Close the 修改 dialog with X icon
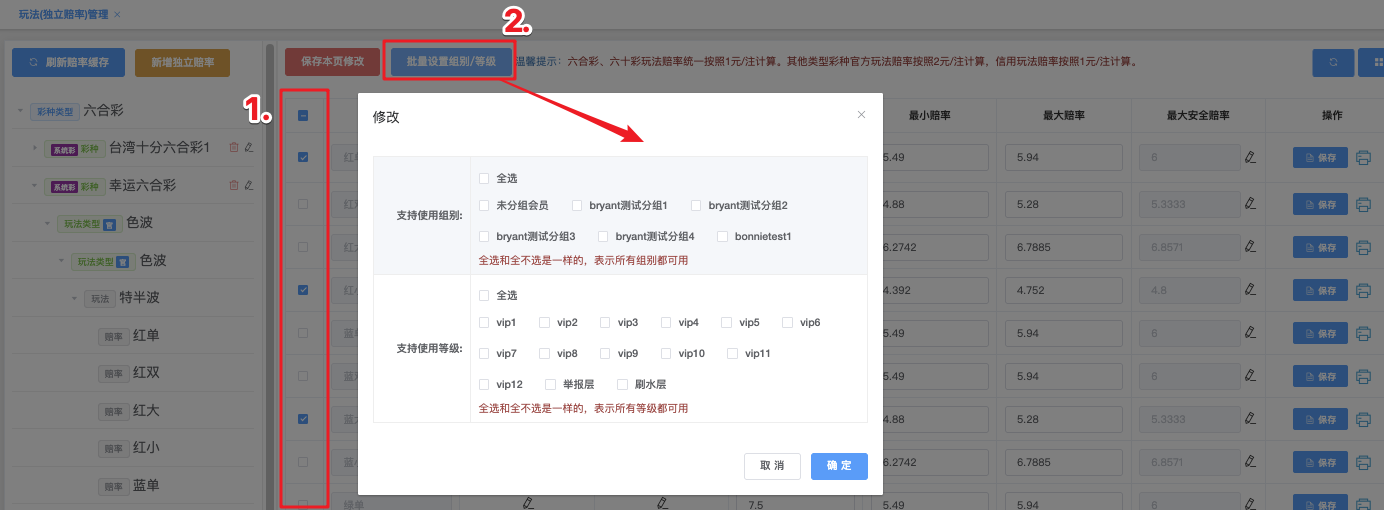This screenshot has height=510, width=1384. coord(861,115)
